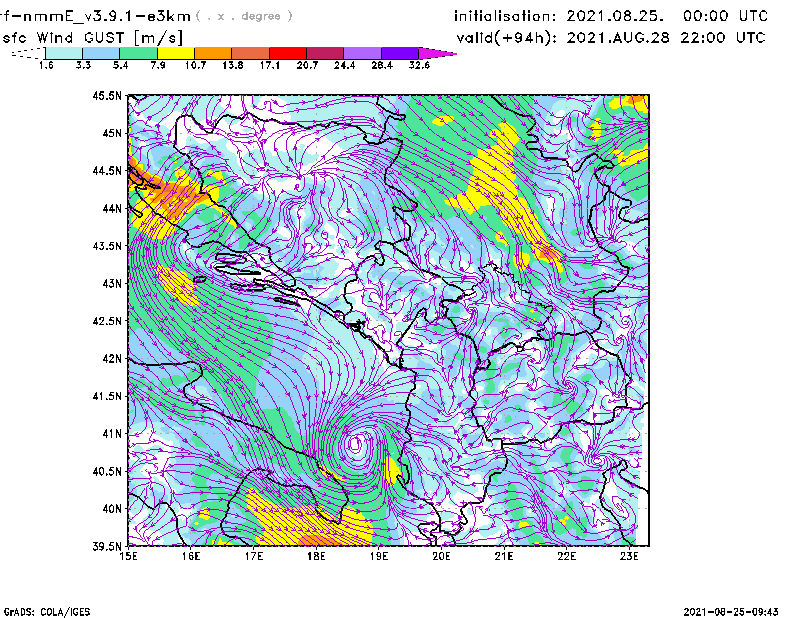Click the 40N latitude label

pos(112,509)
